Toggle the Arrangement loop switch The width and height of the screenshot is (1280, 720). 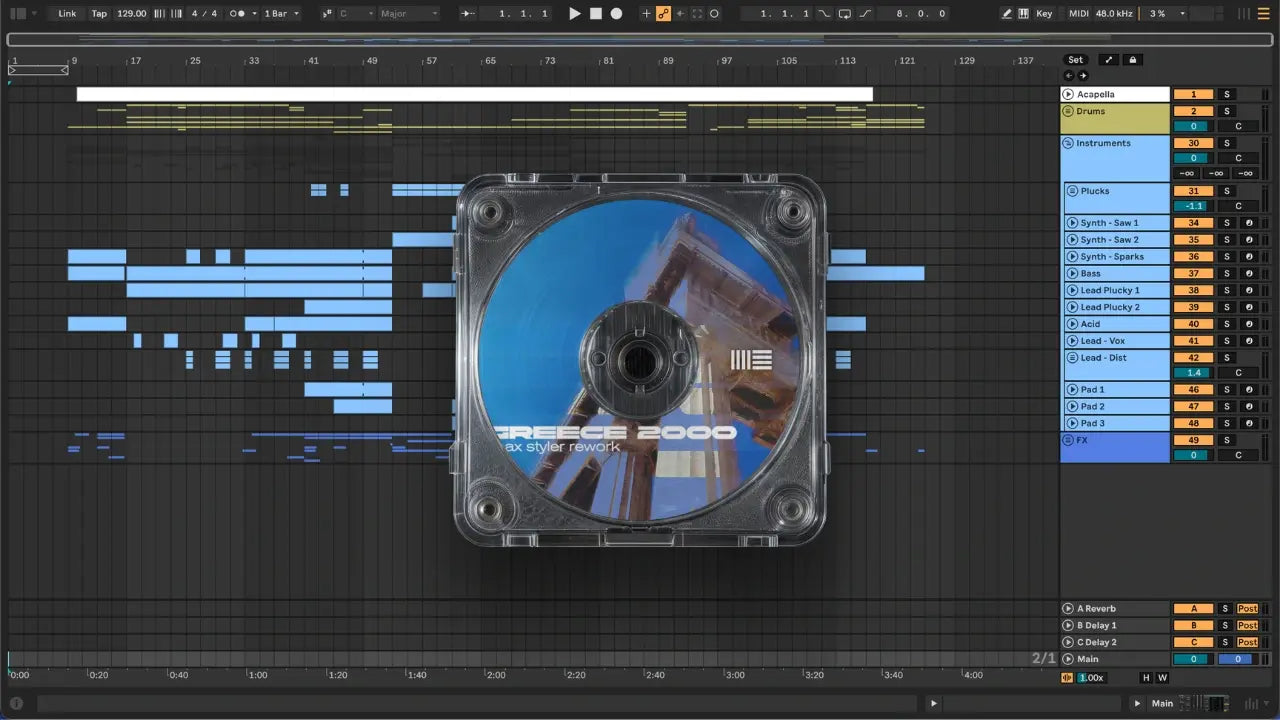845,14
